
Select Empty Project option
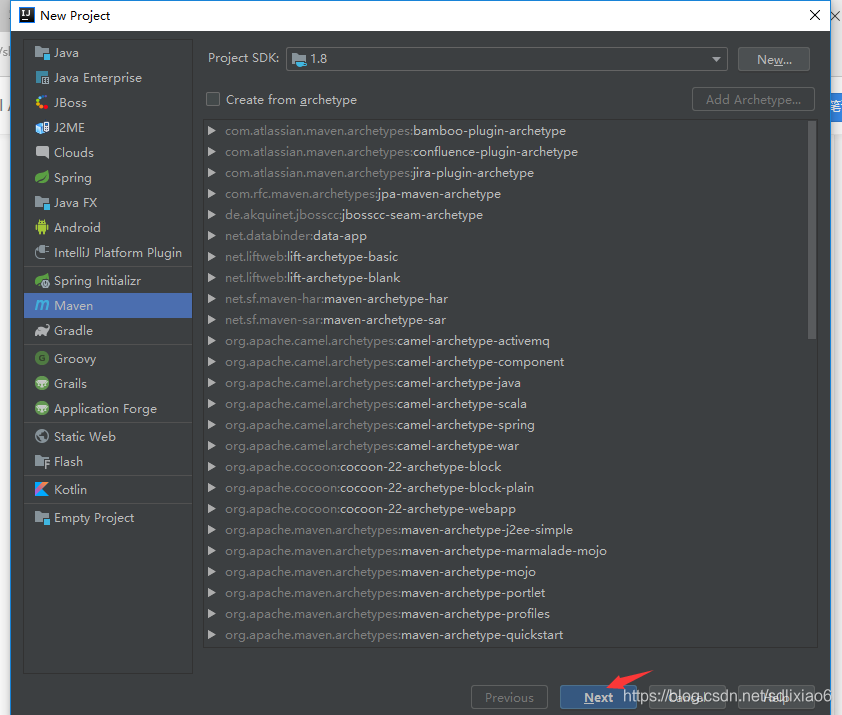pos(108,517)
